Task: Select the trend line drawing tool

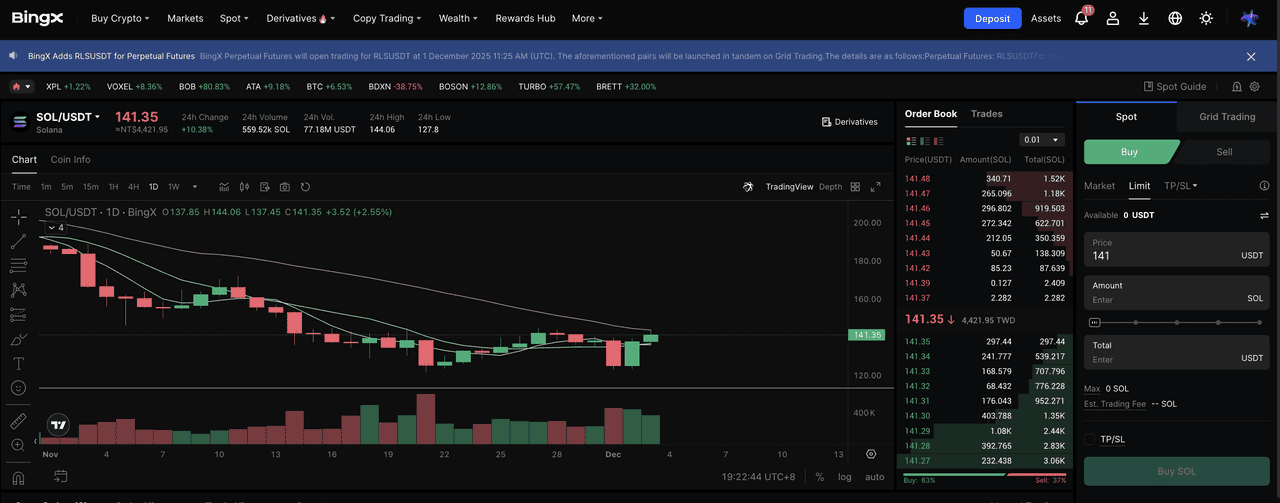Action: pos(18,241)
